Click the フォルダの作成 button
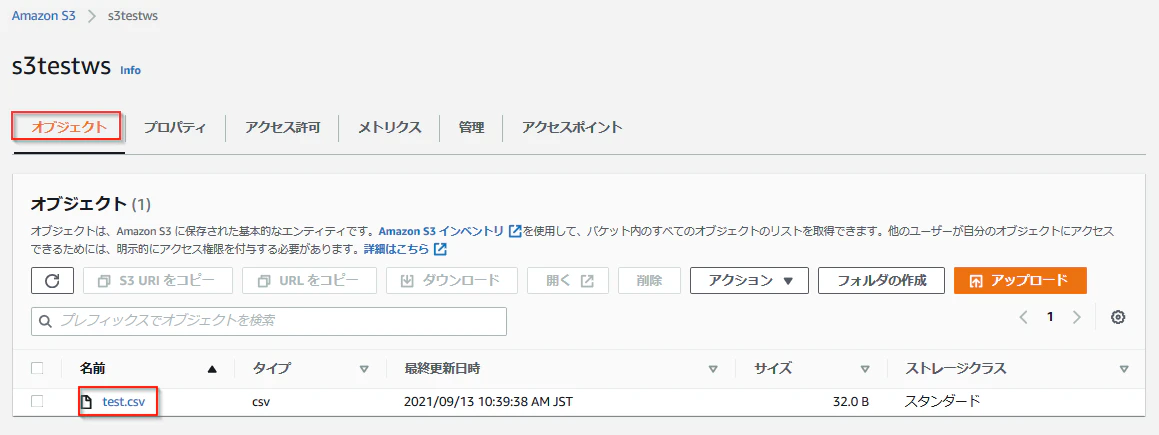Screen dimensions: 1159x435 coord(882,281)
